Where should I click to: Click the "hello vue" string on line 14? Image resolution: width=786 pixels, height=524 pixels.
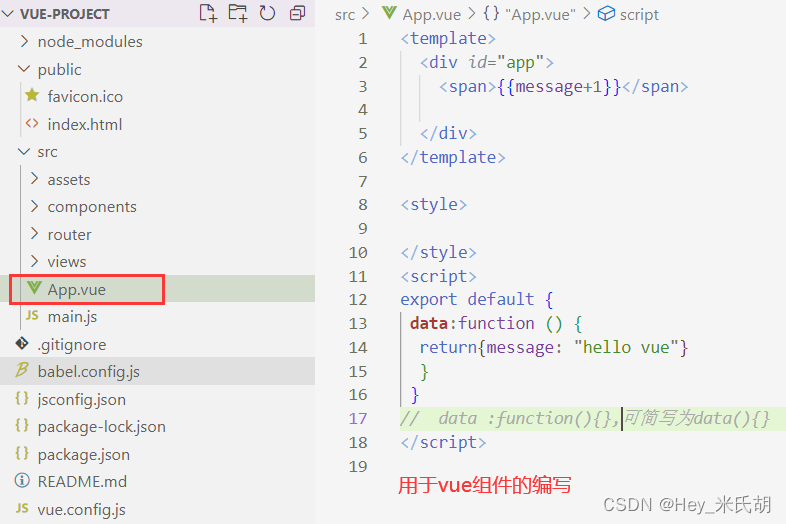(x=626, y=347)
